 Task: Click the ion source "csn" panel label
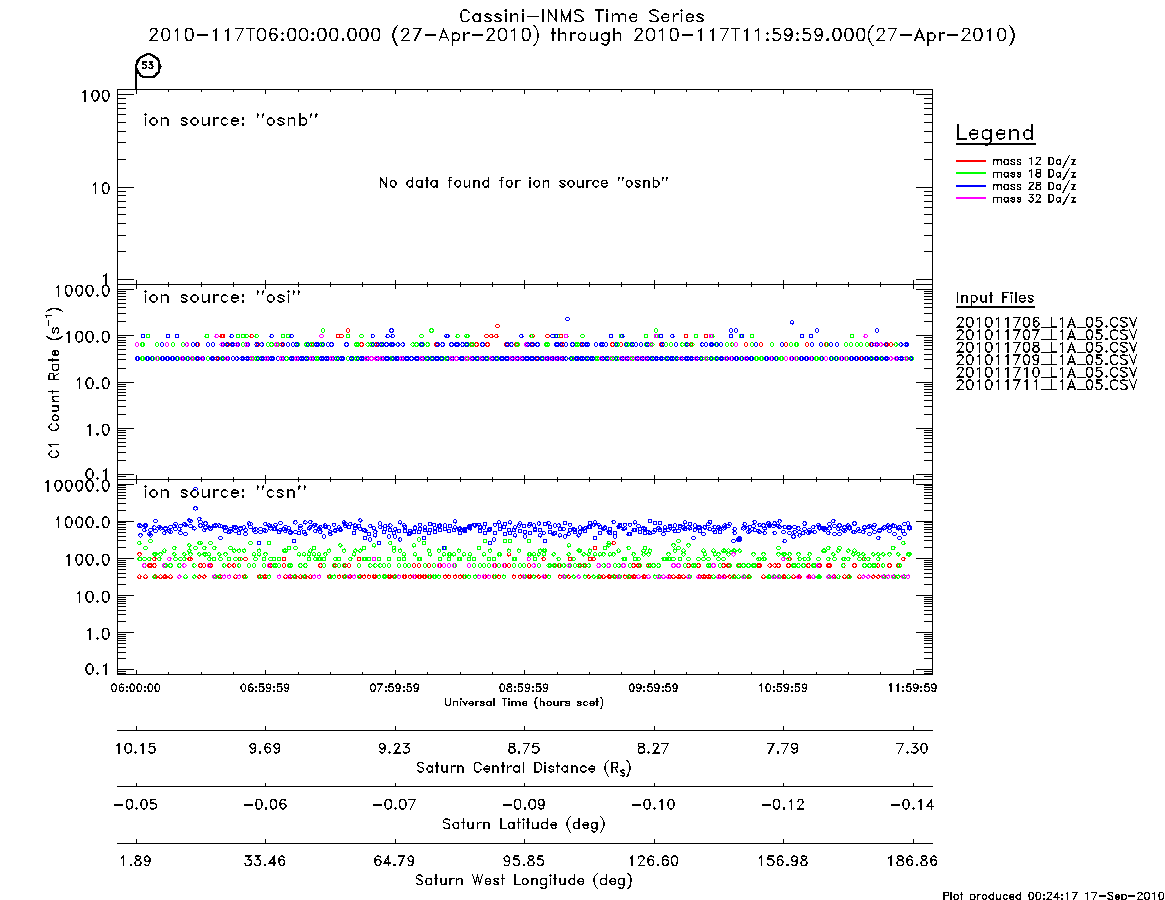coord(225,492)
